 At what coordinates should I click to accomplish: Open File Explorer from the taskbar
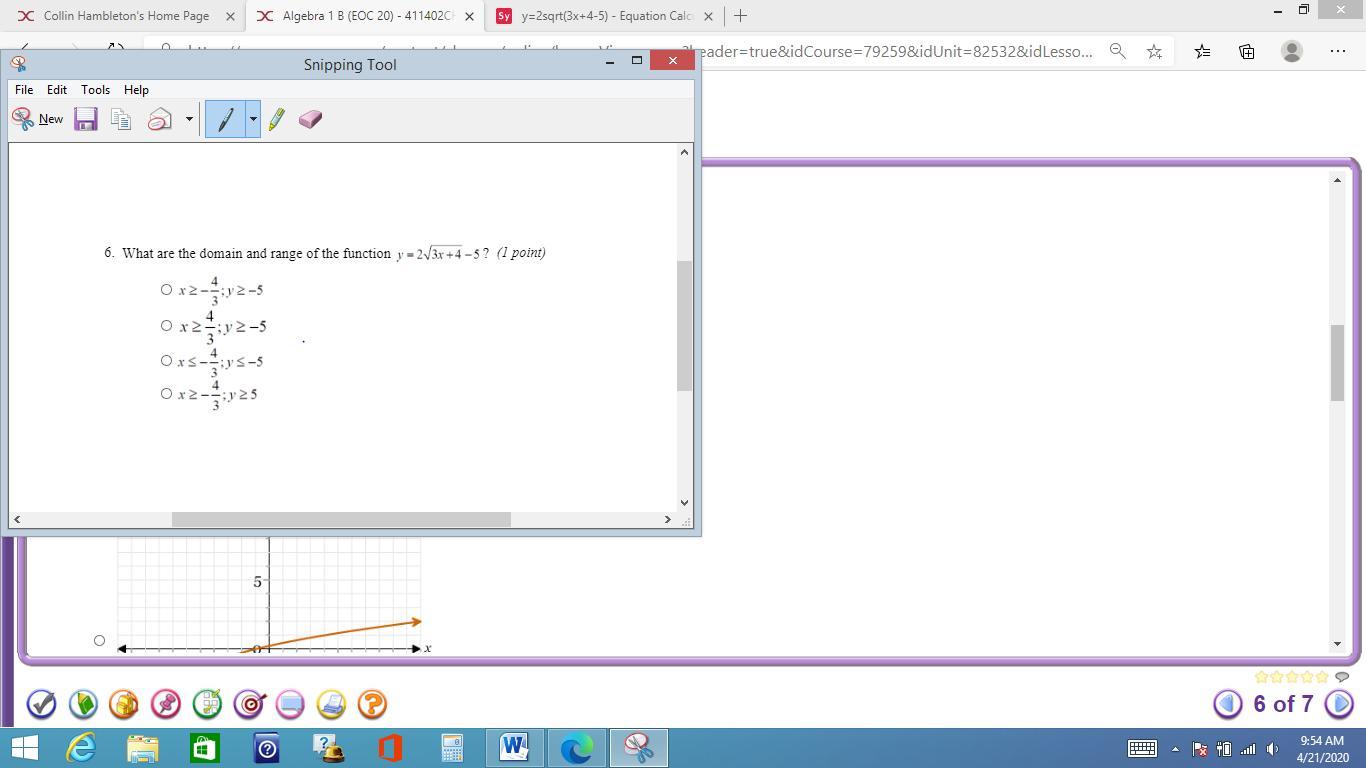tap(142, 748)
